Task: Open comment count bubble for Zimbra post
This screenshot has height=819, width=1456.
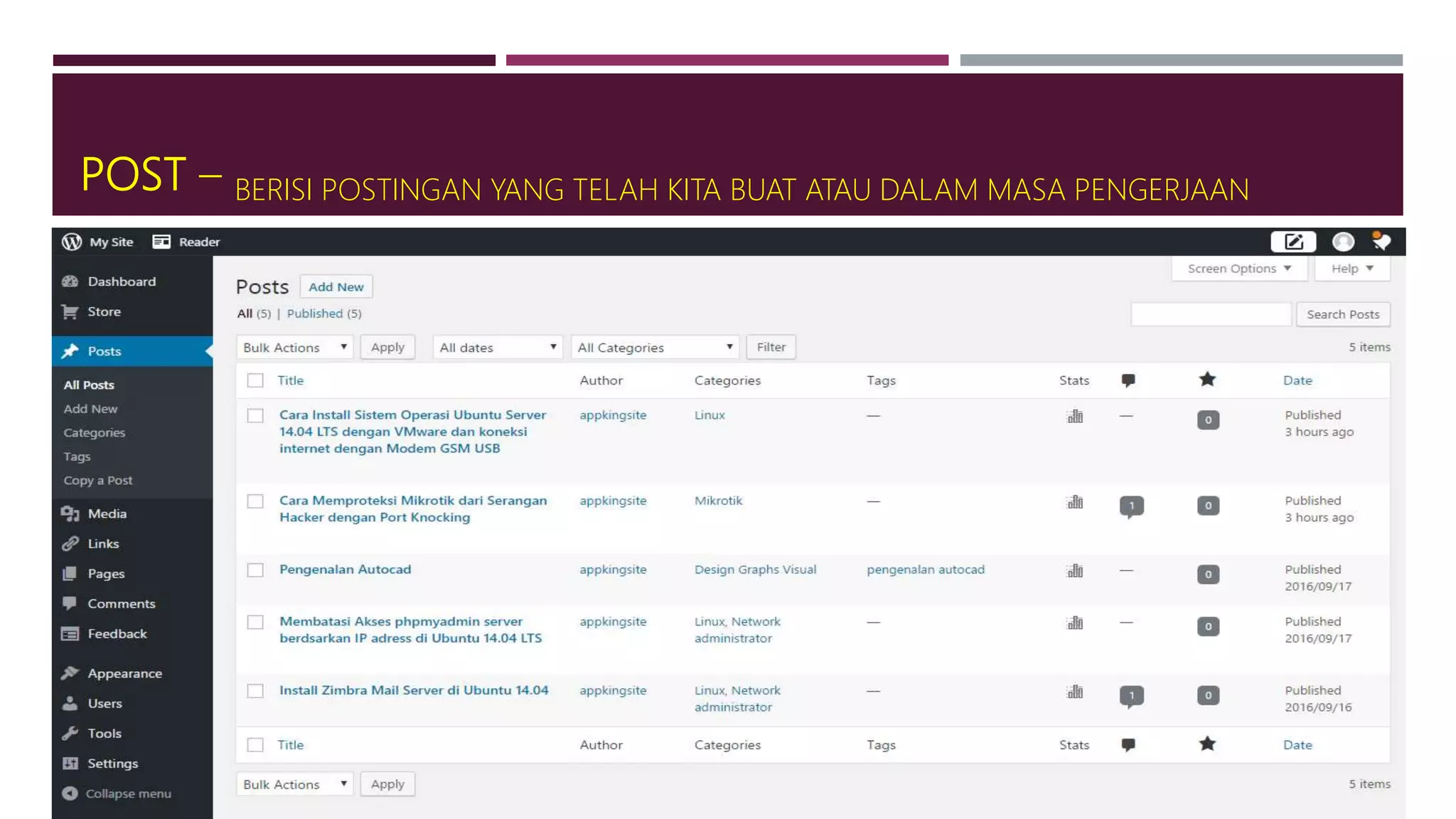Action: 1132,696
